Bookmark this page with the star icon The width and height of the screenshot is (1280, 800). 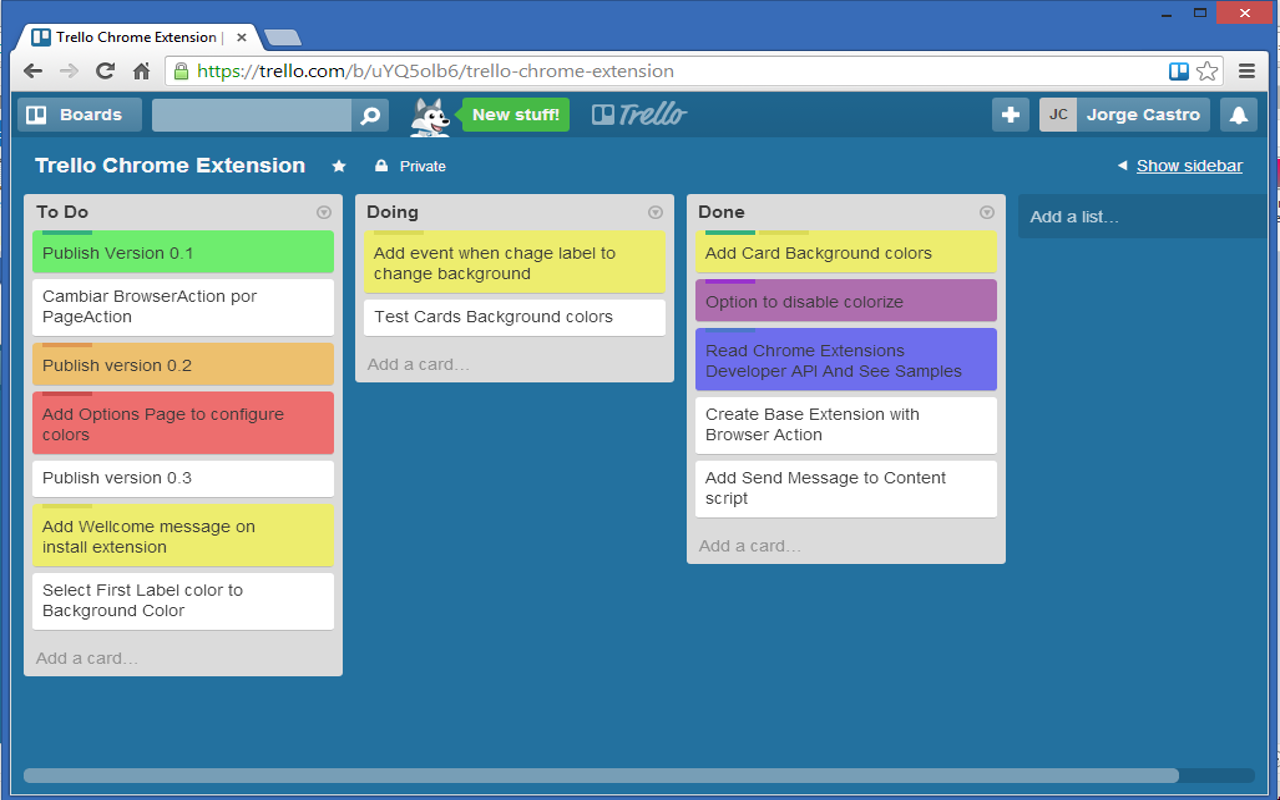[x=1207, y=71]
